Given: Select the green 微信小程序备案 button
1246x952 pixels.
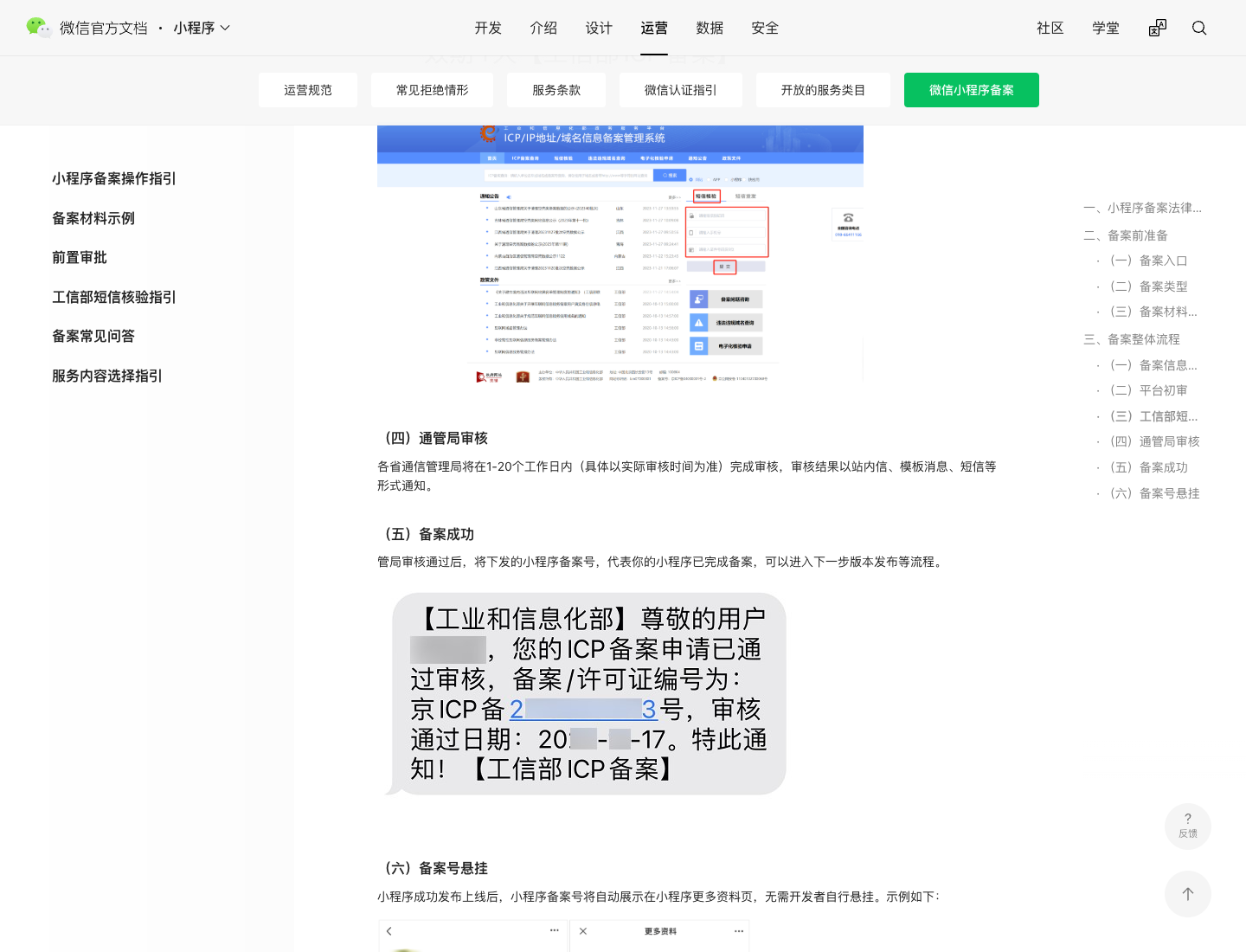Looking at the screenshot, I should click(972, 90).
